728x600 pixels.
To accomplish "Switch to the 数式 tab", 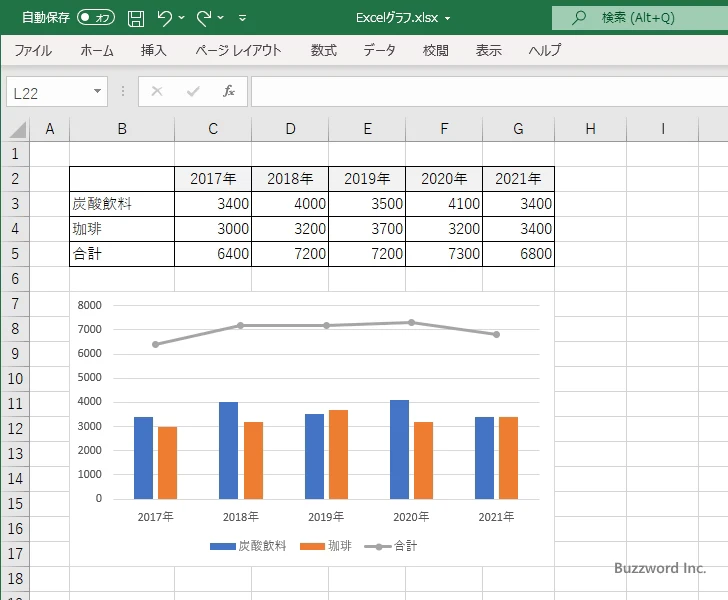I will (x=324, y=50).
